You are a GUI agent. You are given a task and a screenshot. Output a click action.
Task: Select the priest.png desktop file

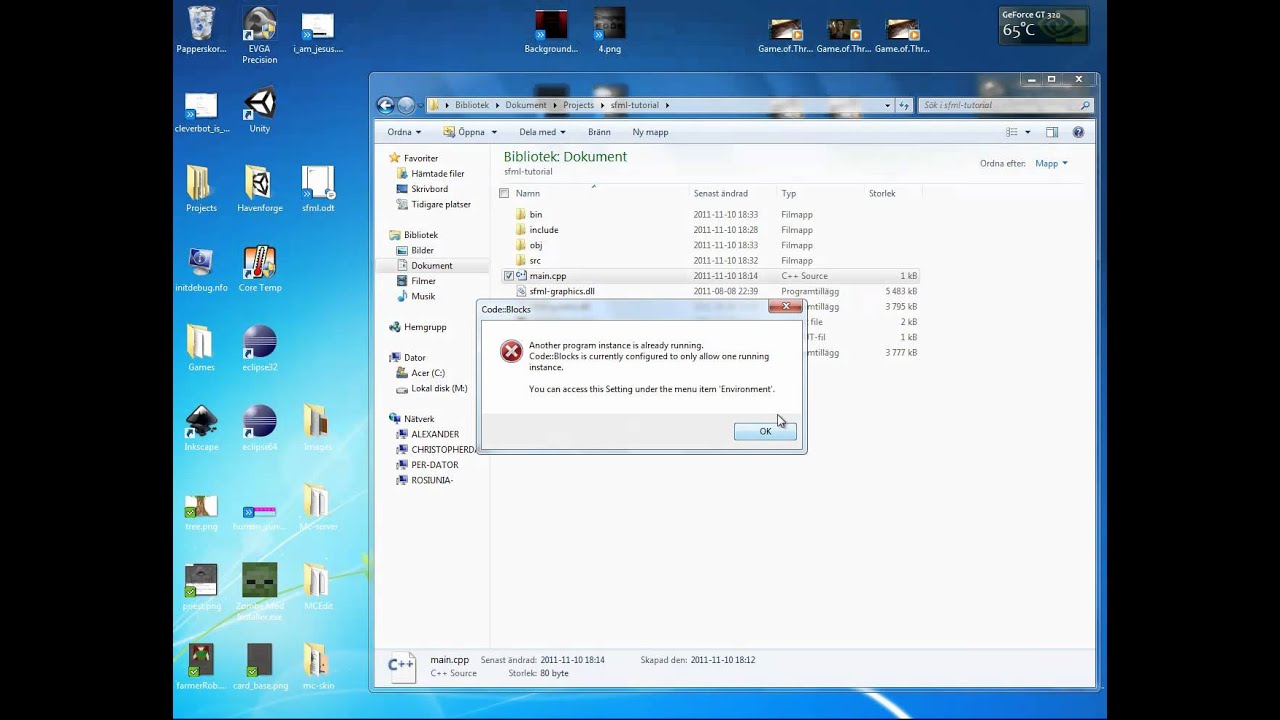click(x=201, y=587)
